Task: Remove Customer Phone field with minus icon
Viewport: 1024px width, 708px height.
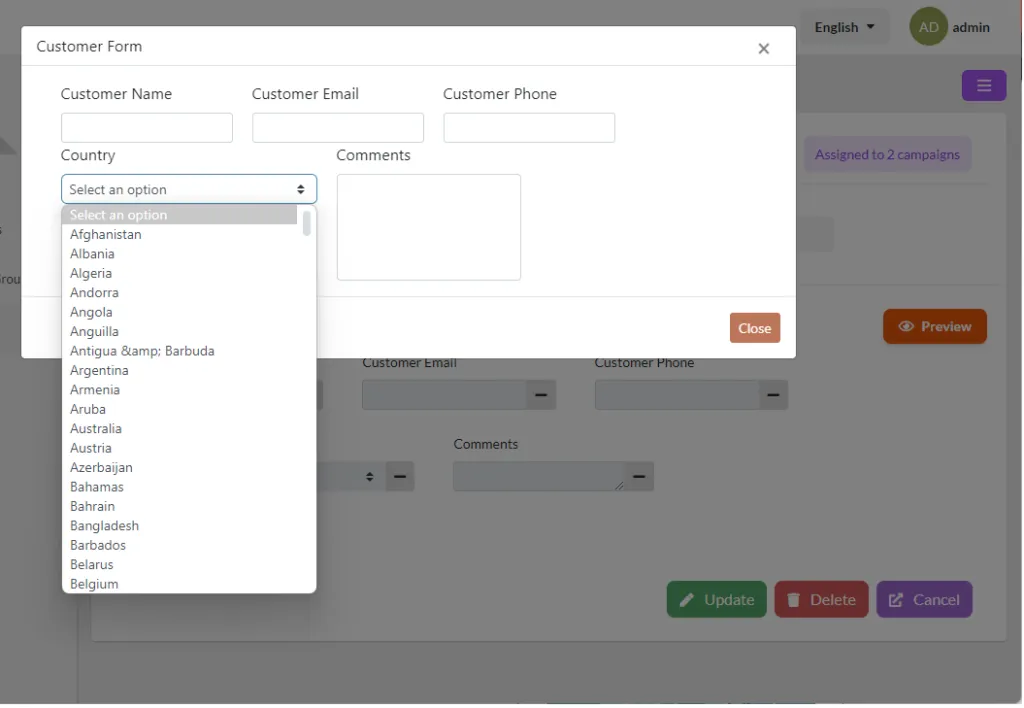Action: [773, 394]
